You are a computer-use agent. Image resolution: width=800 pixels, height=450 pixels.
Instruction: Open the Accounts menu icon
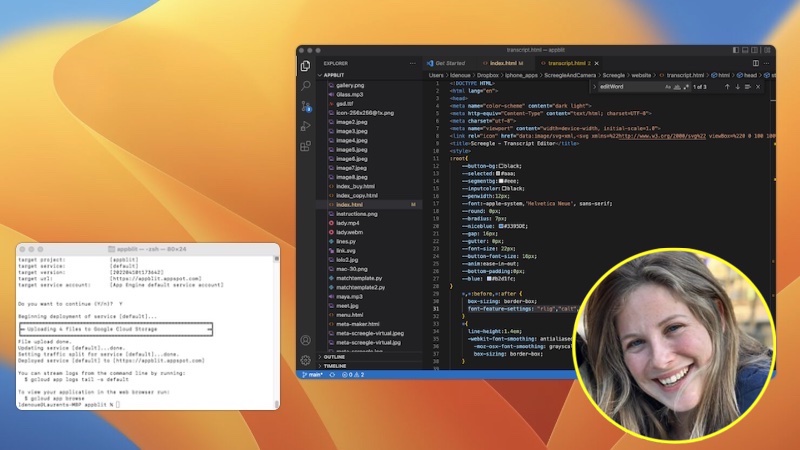coord(305,340)
